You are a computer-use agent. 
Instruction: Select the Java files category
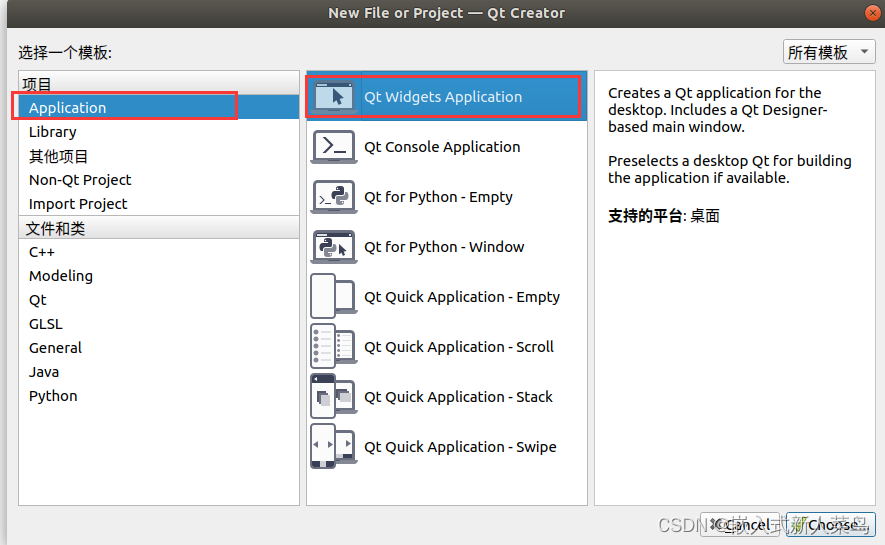159,372
